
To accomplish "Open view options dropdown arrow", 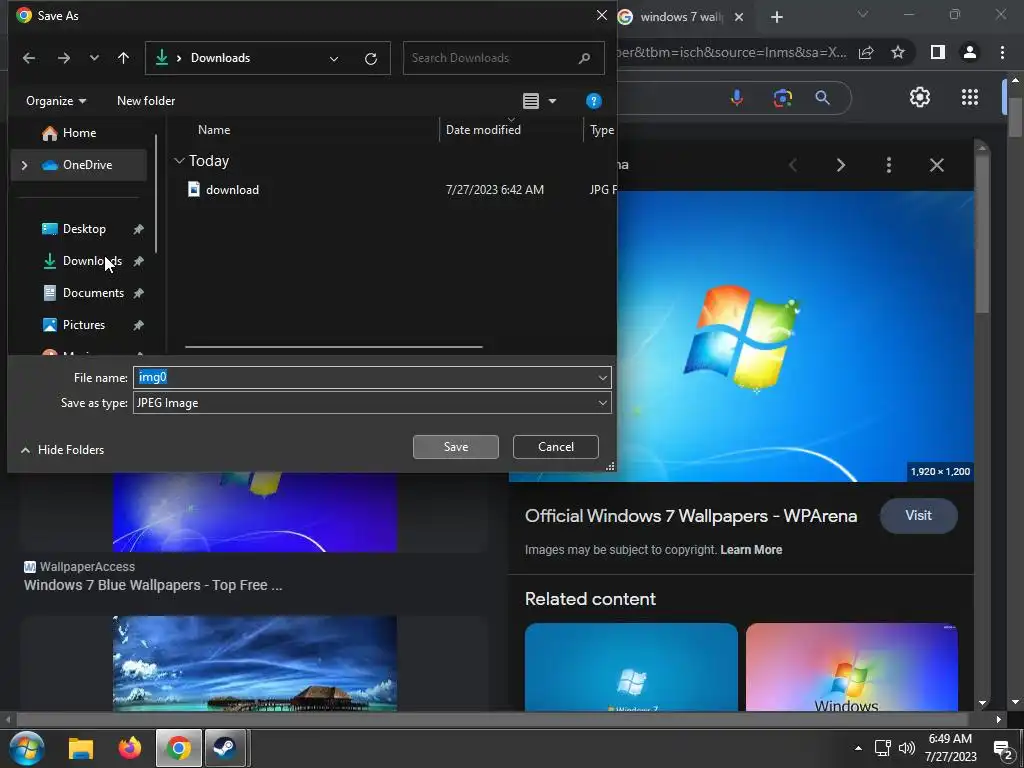I will (552, 101).
